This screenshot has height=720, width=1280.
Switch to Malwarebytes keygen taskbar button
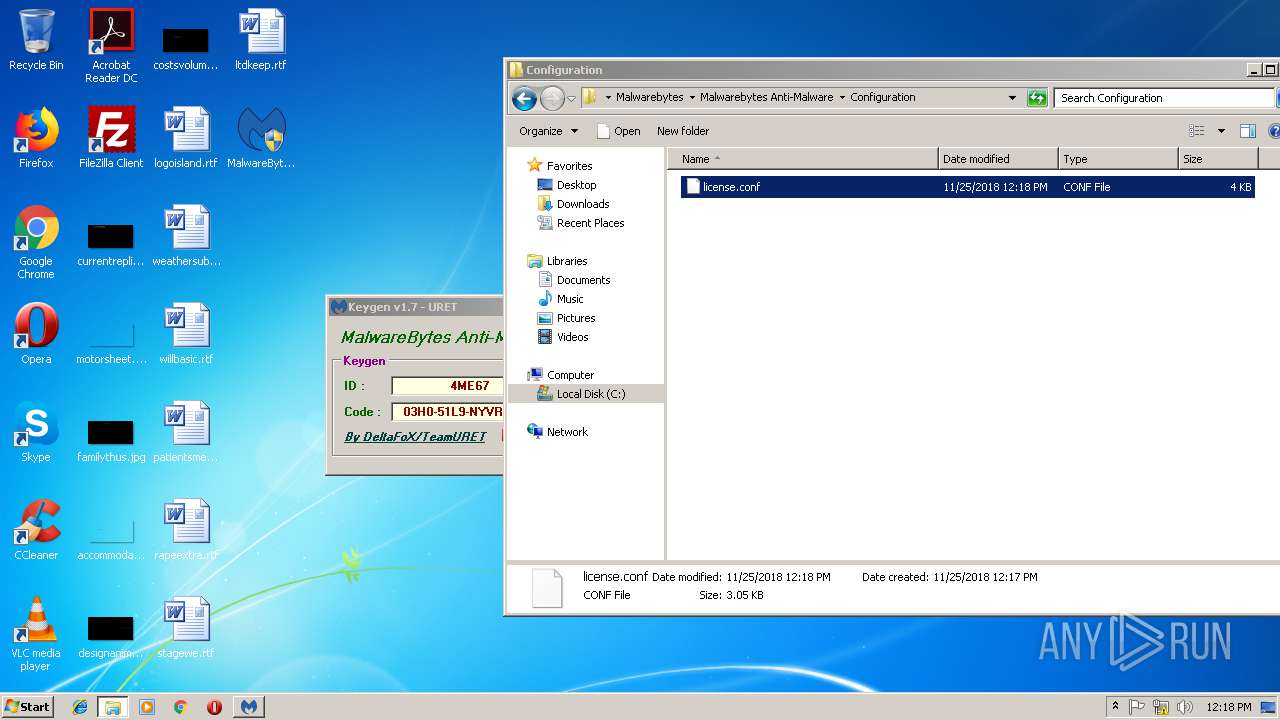(x=249, y=707)
